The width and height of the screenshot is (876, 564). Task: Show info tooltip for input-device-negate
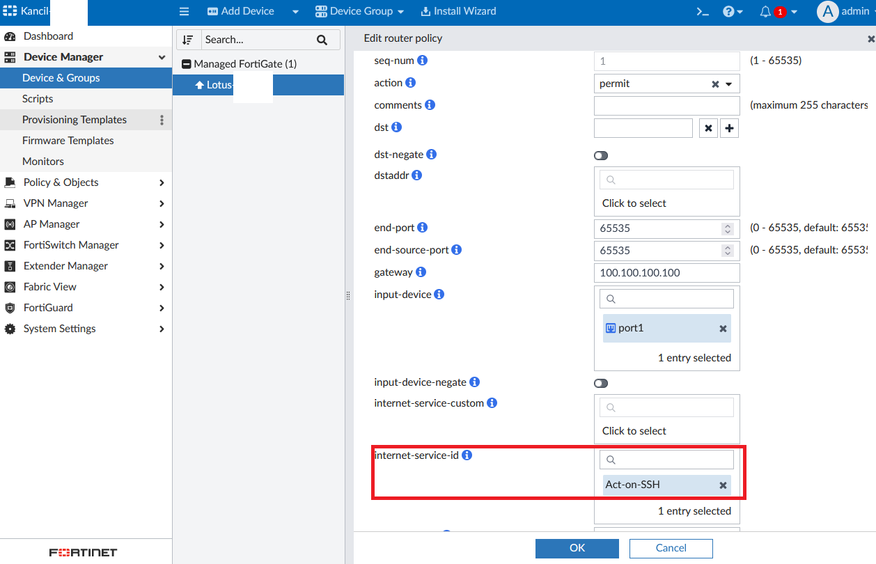tap(474, 382)
